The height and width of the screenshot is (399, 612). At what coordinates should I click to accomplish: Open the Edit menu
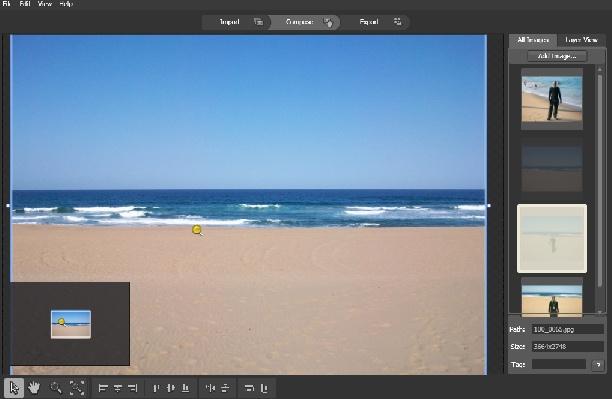pos(25,4)
